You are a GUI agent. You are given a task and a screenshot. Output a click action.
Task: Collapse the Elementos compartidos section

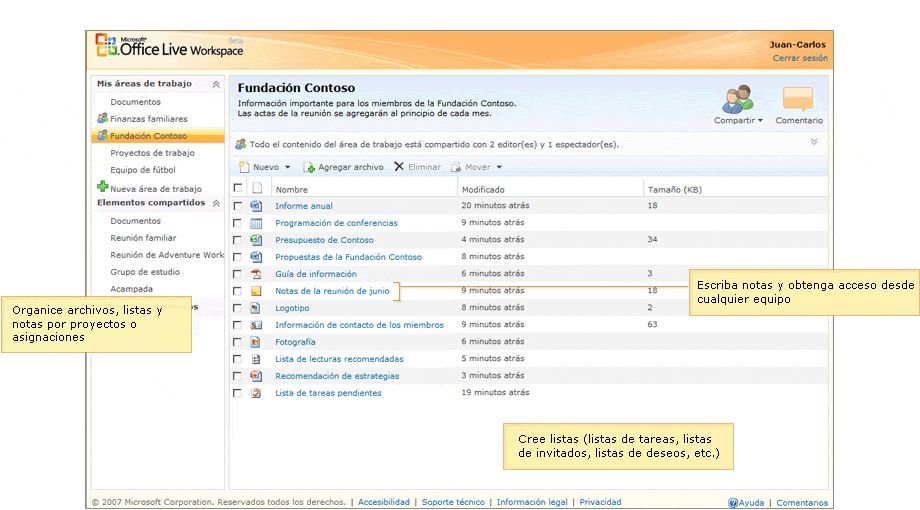216,203
